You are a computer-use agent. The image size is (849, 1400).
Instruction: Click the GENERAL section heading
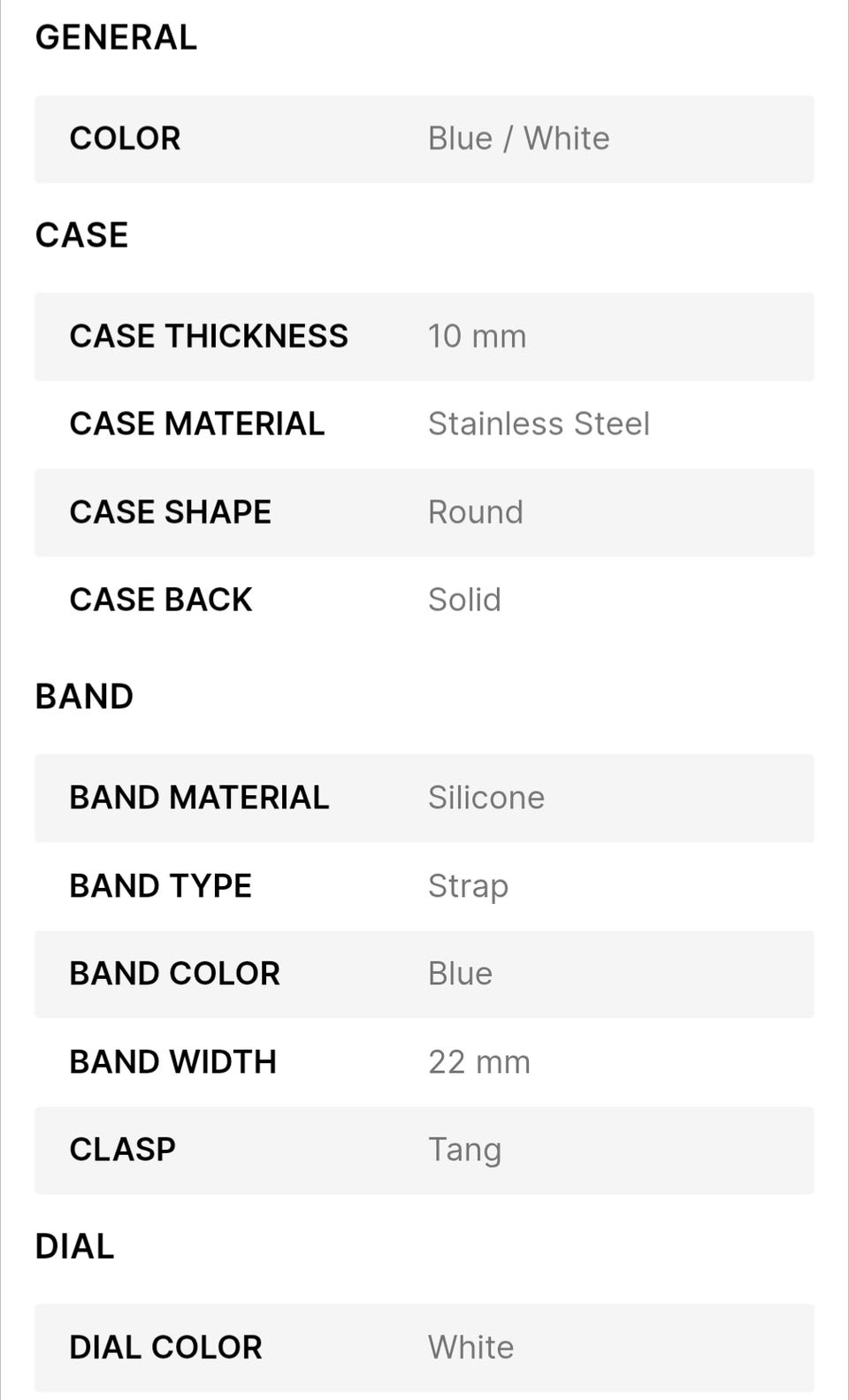click(x=116, y=38)
